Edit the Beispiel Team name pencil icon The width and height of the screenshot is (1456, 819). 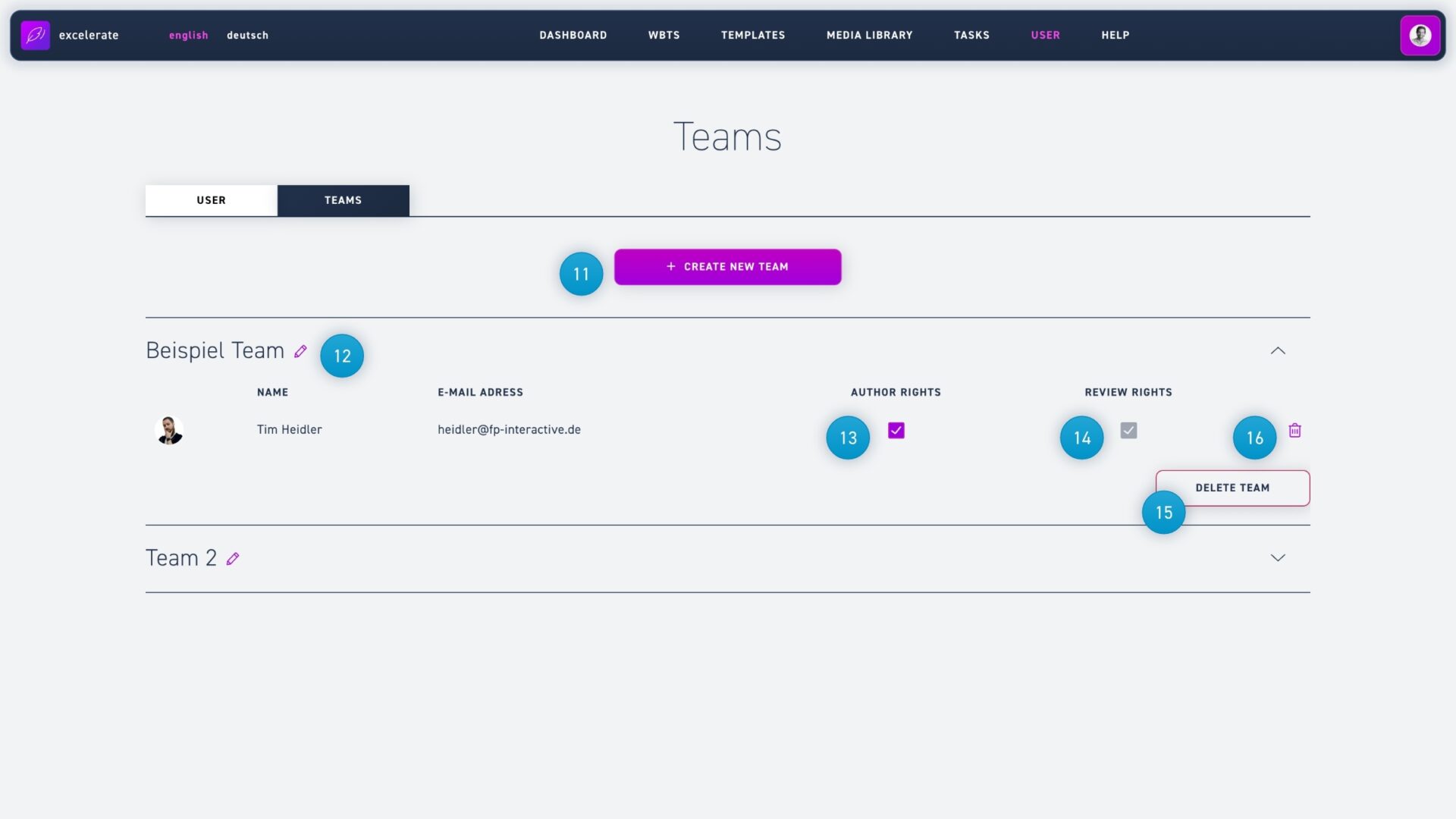[300, 351]
